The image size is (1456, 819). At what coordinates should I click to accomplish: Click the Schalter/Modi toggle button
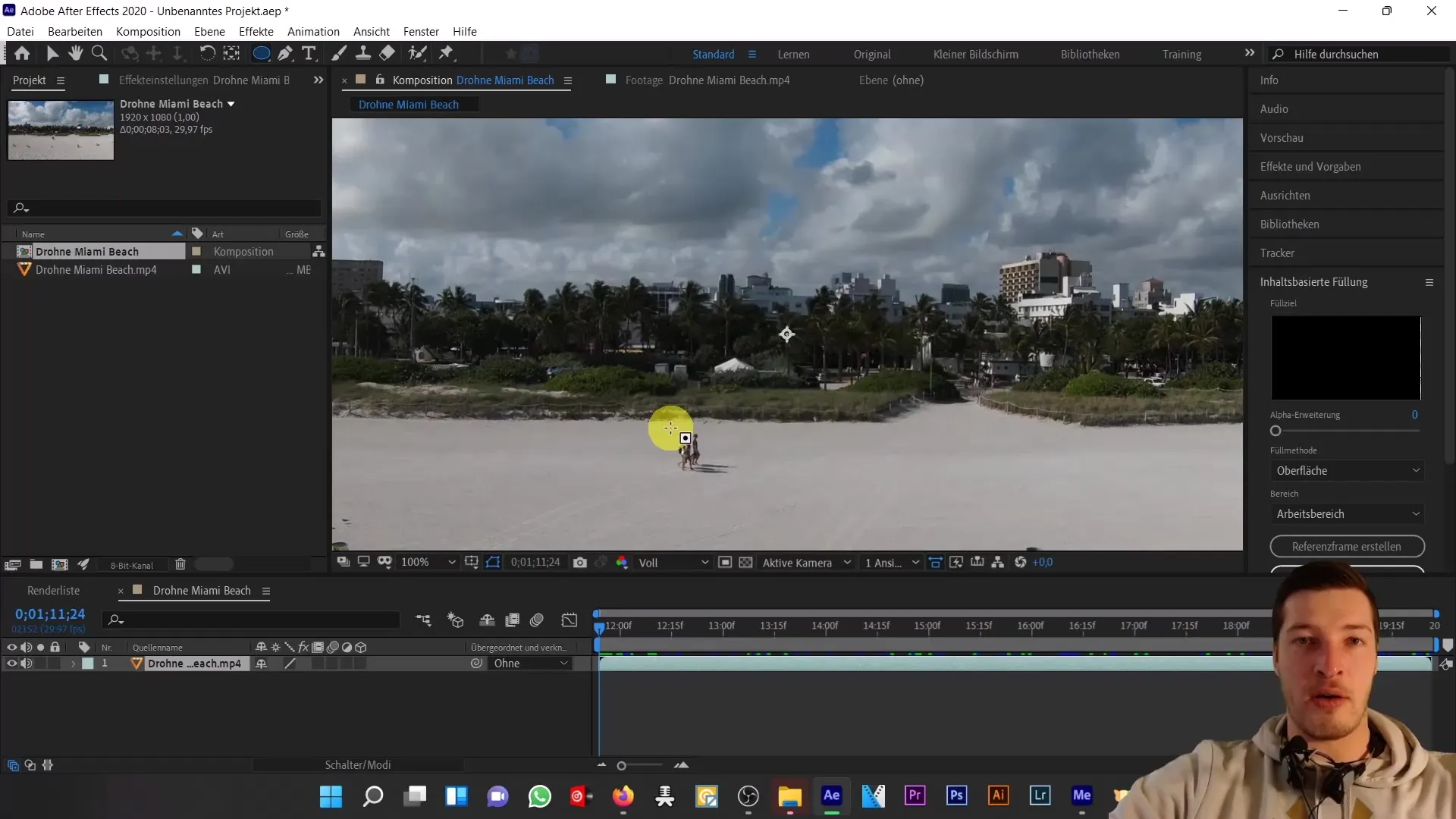[x=358, y=765]
